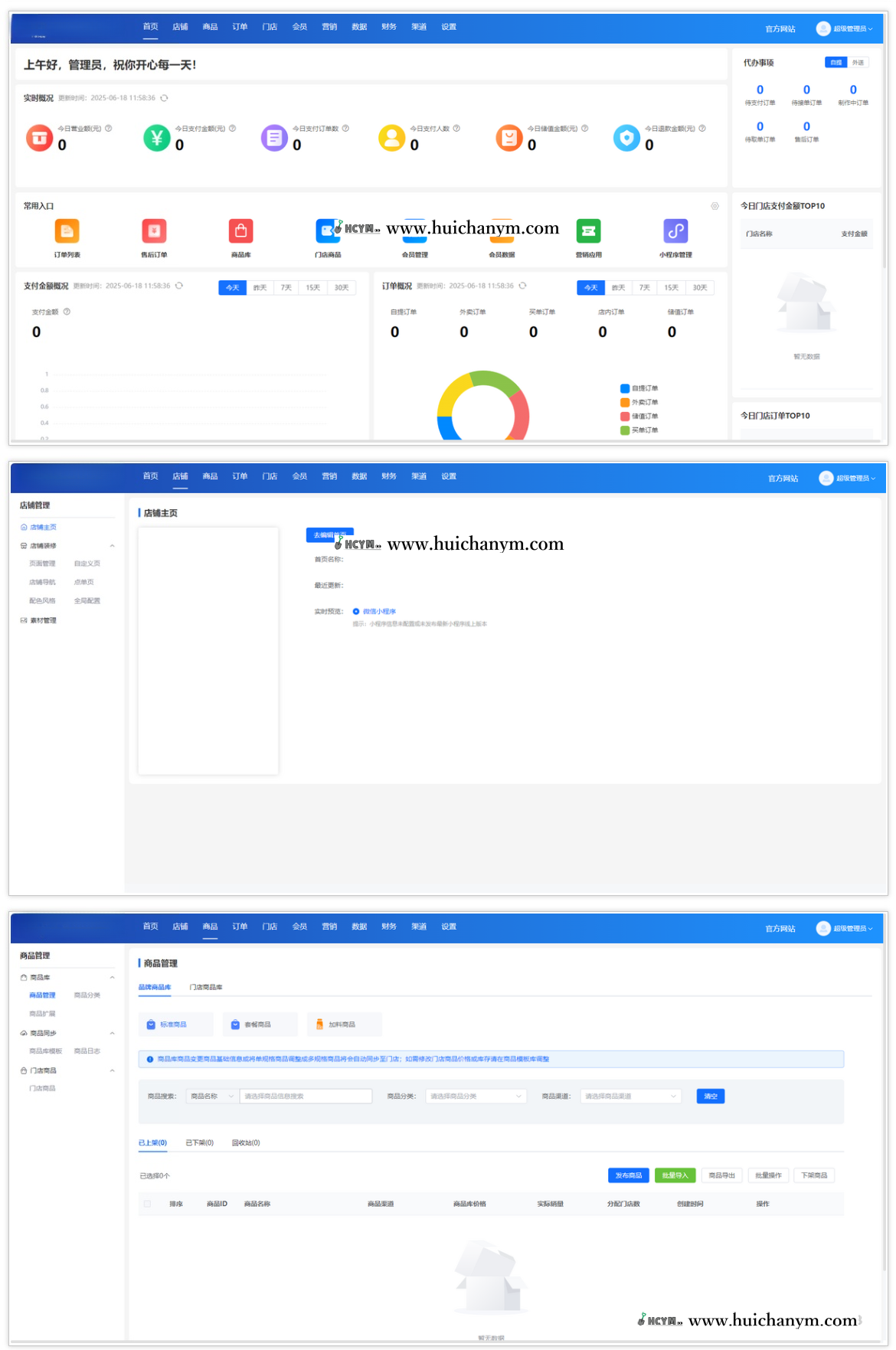Click the product info search input field
The width and height of the screenshot is (896, 1350).
click(x=306, y=1096)
